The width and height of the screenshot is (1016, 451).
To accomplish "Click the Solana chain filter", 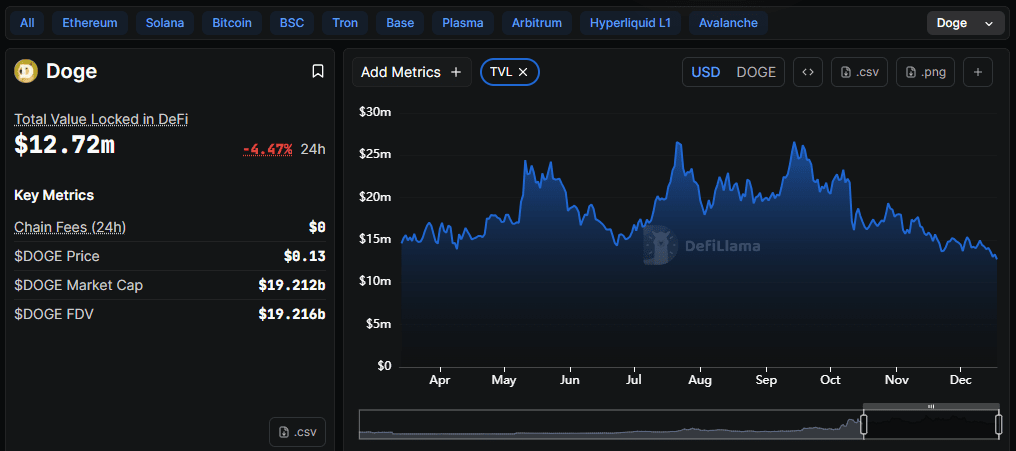I will click(x=165, y=23).
